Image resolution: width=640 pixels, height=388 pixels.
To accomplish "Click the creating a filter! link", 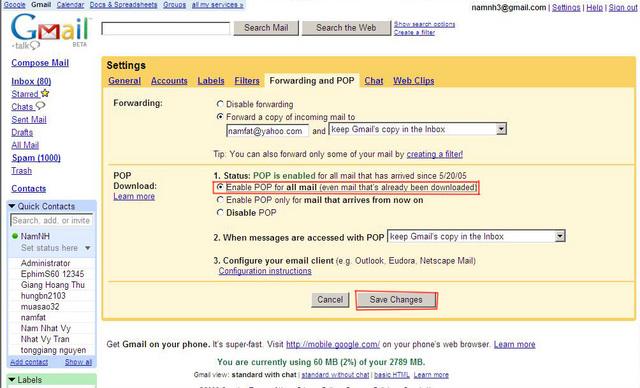I will pos(435,154).
